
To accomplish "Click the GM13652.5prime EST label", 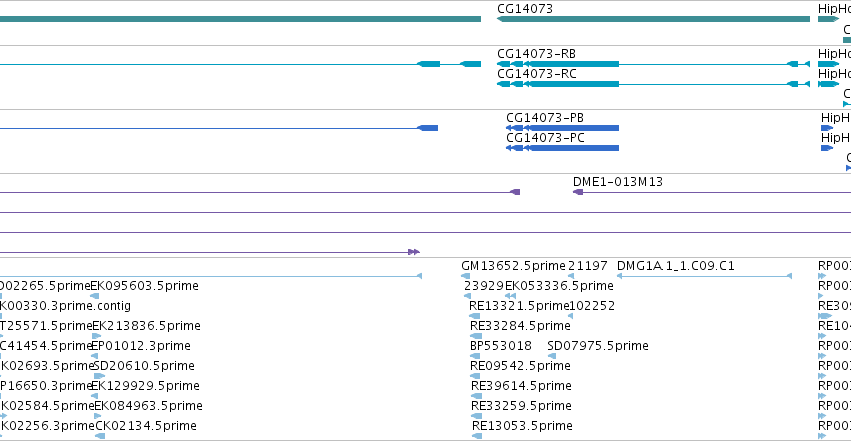I will (513, 266).
